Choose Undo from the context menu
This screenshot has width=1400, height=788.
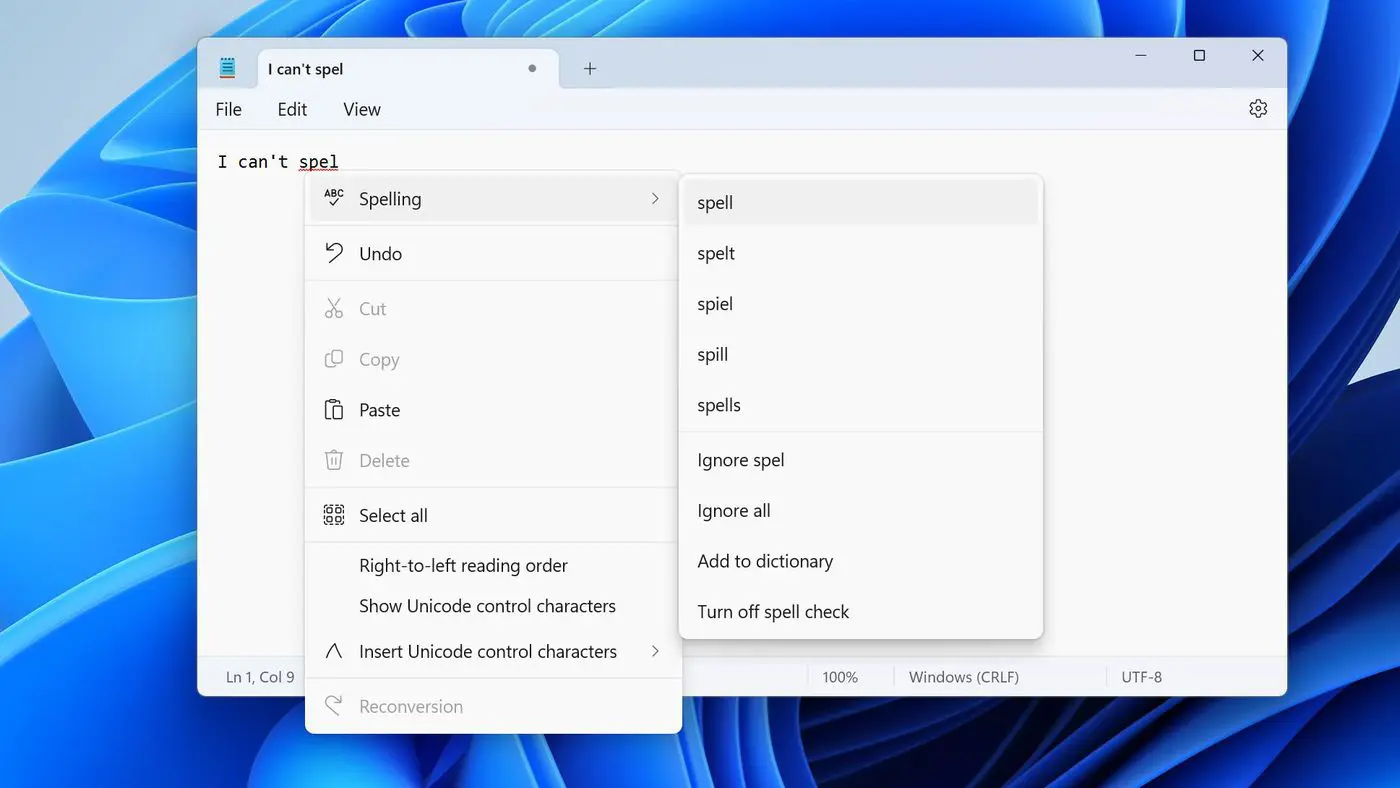(493, 253)
